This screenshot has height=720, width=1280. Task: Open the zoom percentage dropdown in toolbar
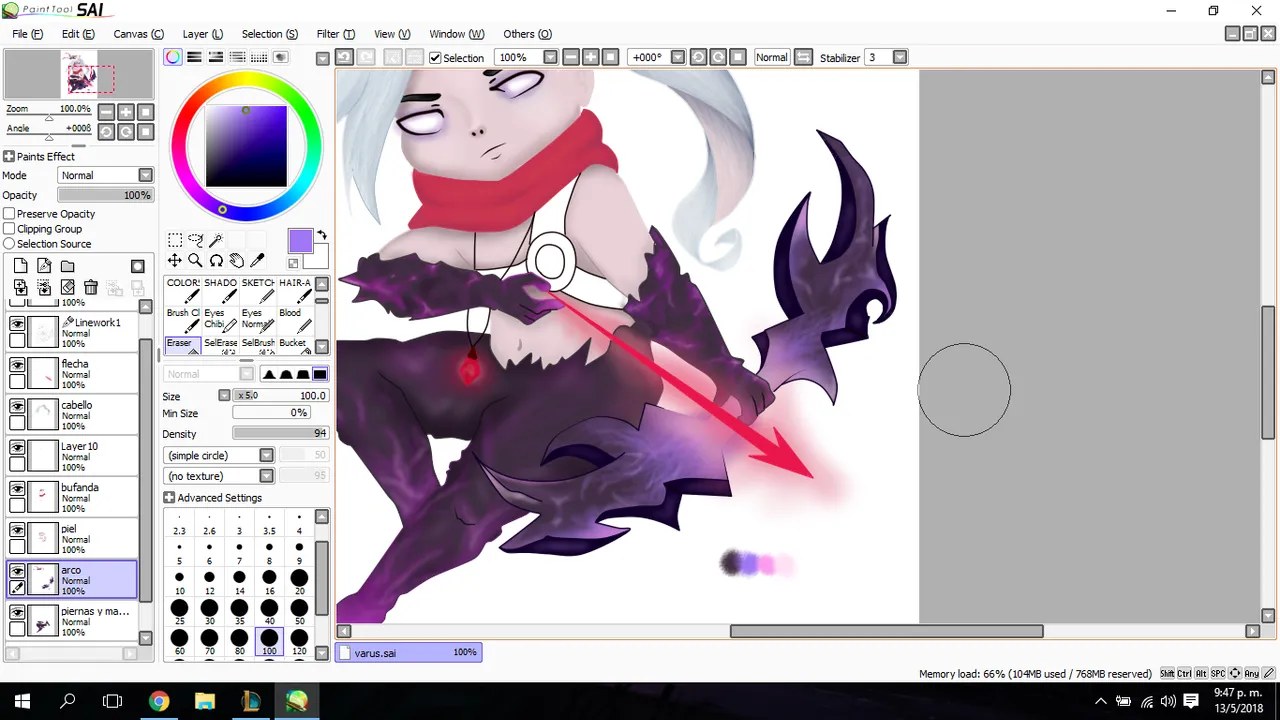(x=550, y=57)
